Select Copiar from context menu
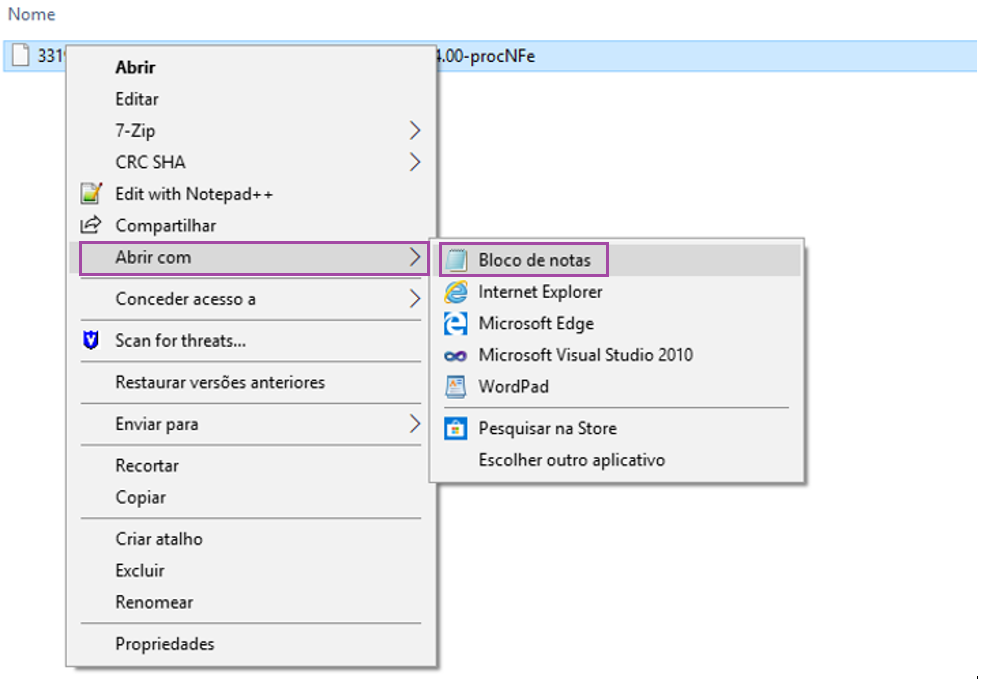The width and height of the screenshot is (984, 679). 251,497
